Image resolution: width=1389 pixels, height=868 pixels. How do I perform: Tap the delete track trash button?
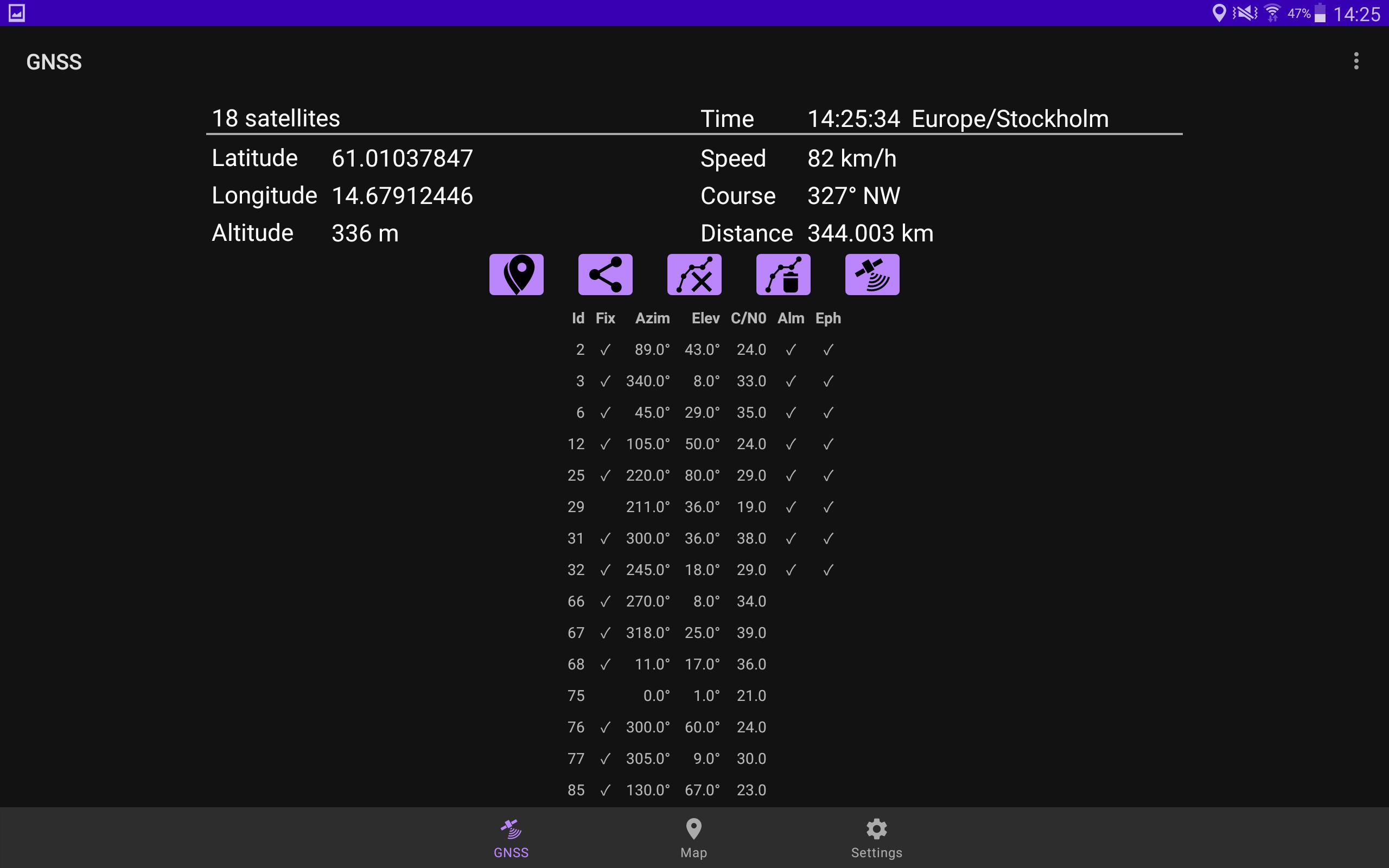click(x=783, y=275)
